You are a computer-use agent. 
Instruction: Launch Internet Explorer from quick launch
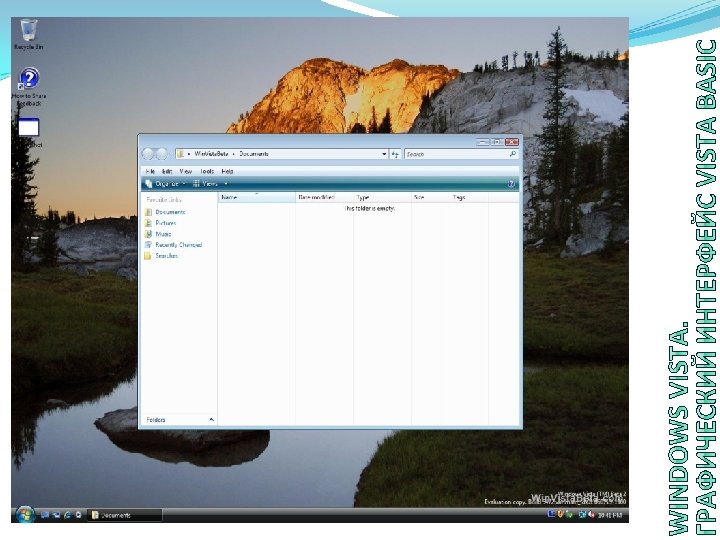click(68, 515)
